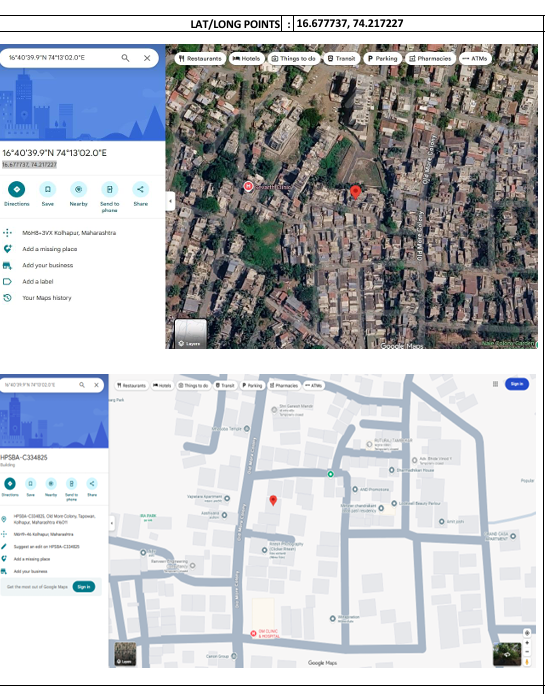
Task: Click the Add a missing place link in the upper panel
Action: tap(50, 249)
